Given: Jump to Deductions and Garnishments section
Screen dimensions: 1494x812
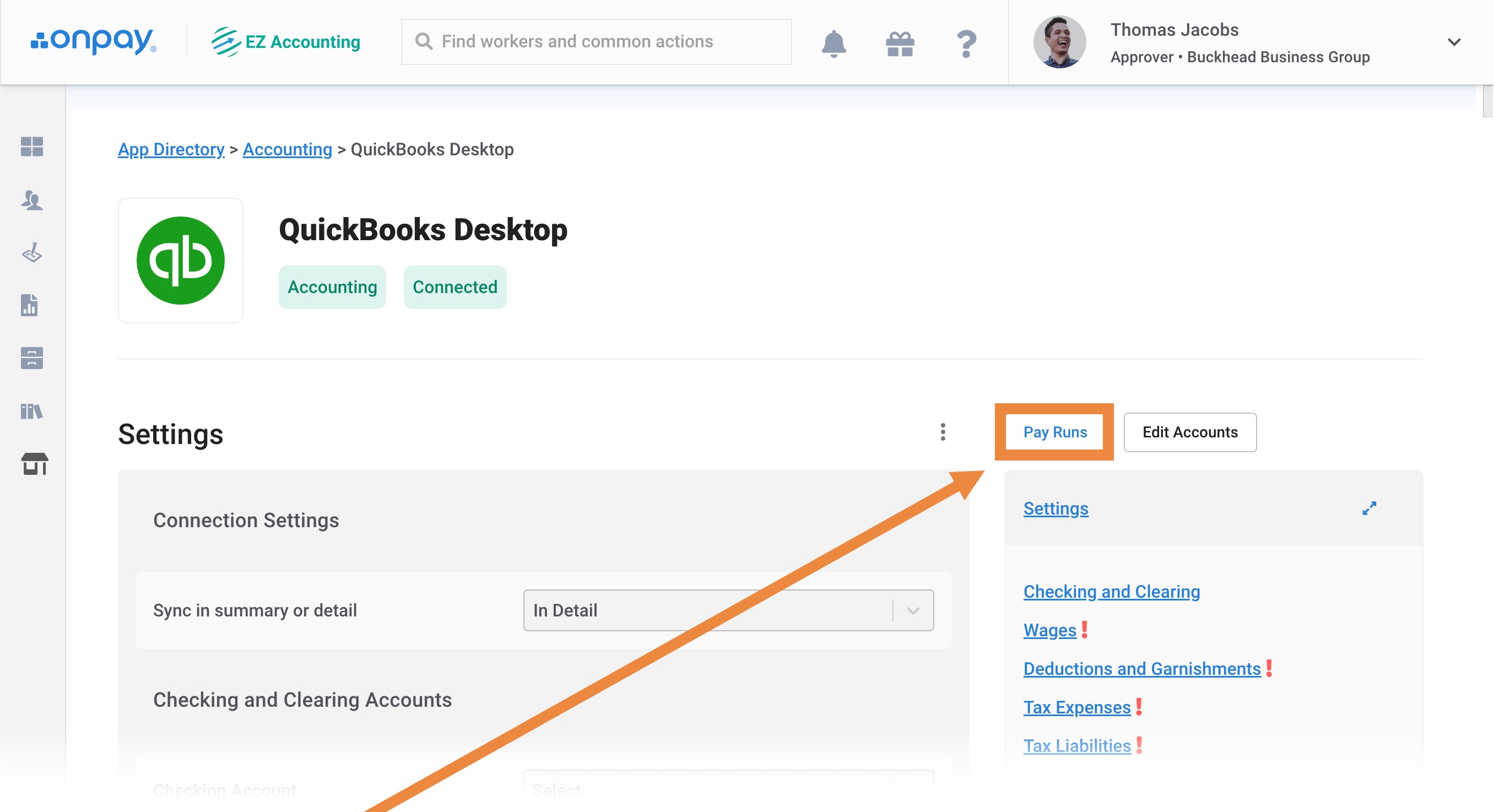Looking at the screenshot, I should click(1142, 669).
